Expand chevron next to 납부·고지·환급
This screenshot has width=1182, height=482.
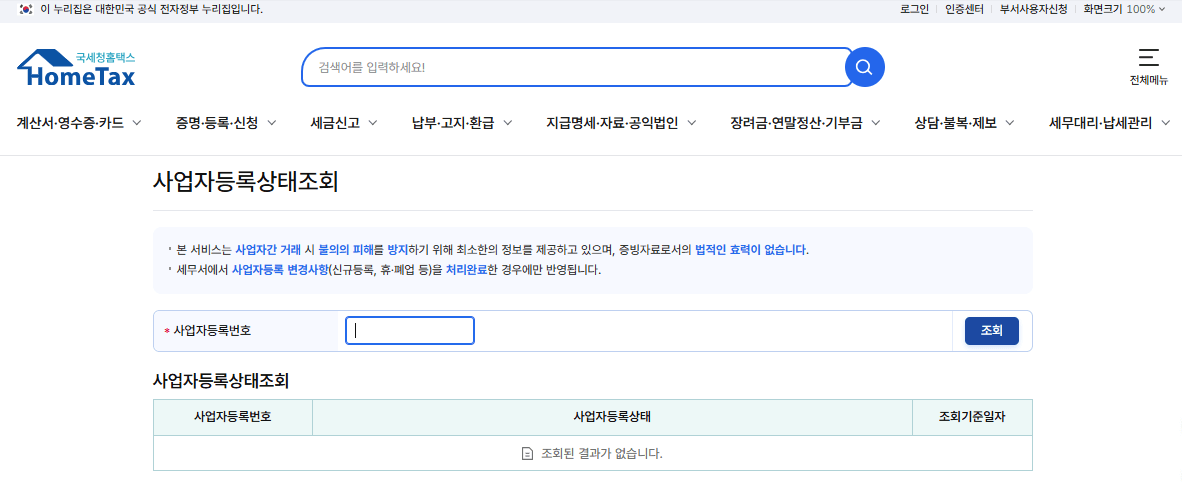pyautogui.click(x=507, y=123)
